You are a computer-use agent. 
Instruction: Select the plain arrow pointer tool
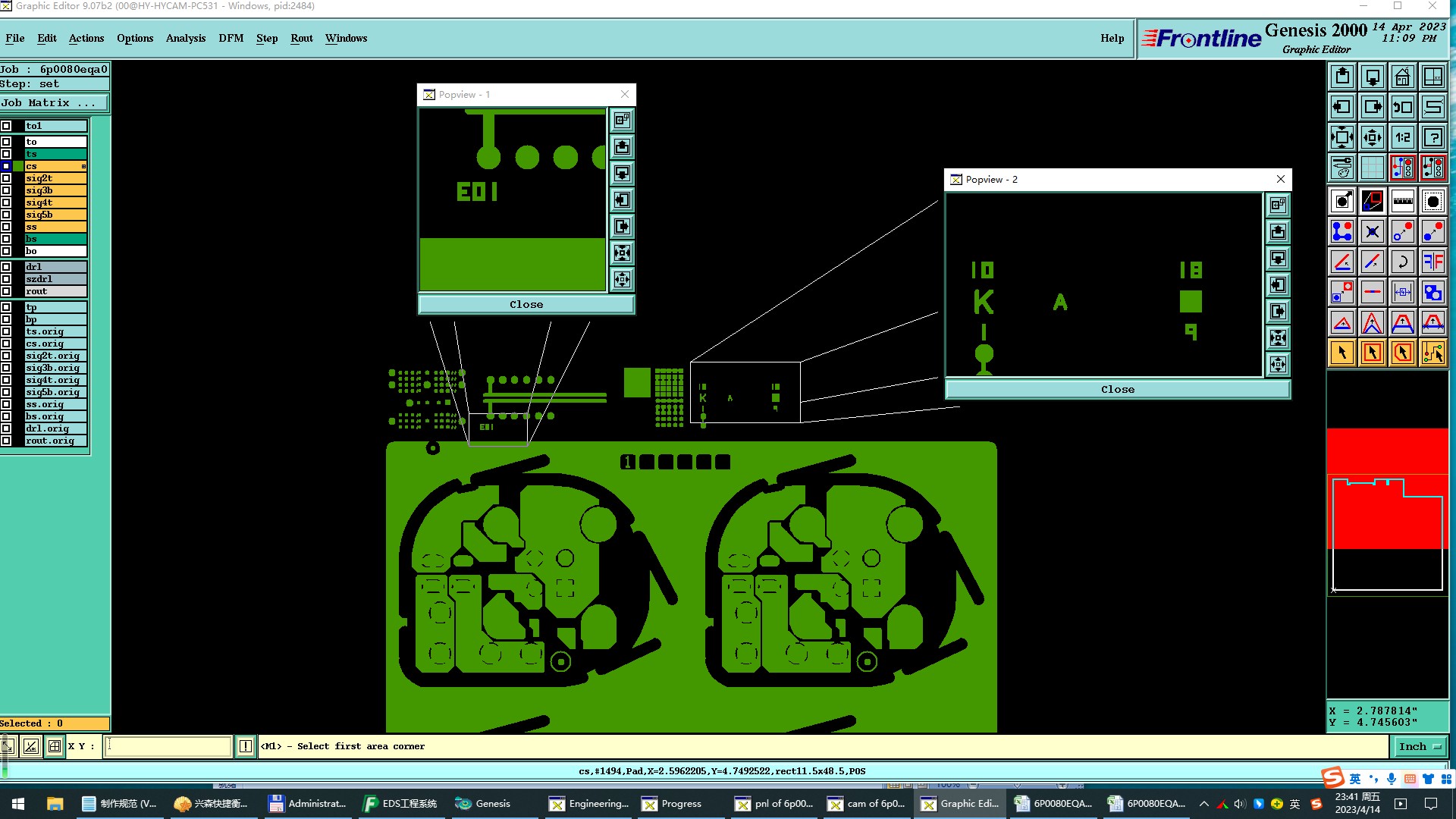pos(1341,353)
